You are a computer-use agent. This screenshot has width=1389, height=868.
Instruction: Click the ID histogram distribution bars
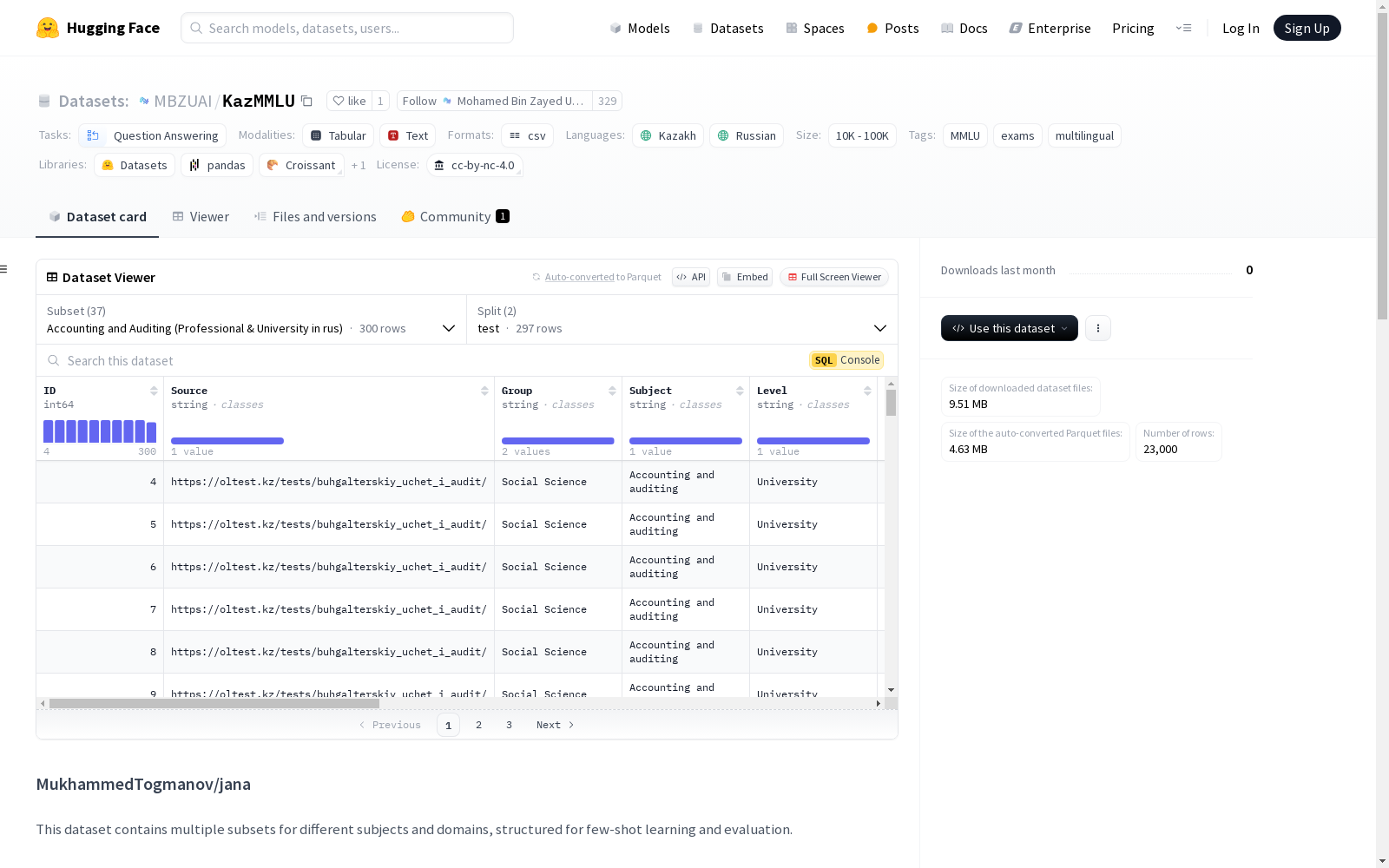point(100,431)
